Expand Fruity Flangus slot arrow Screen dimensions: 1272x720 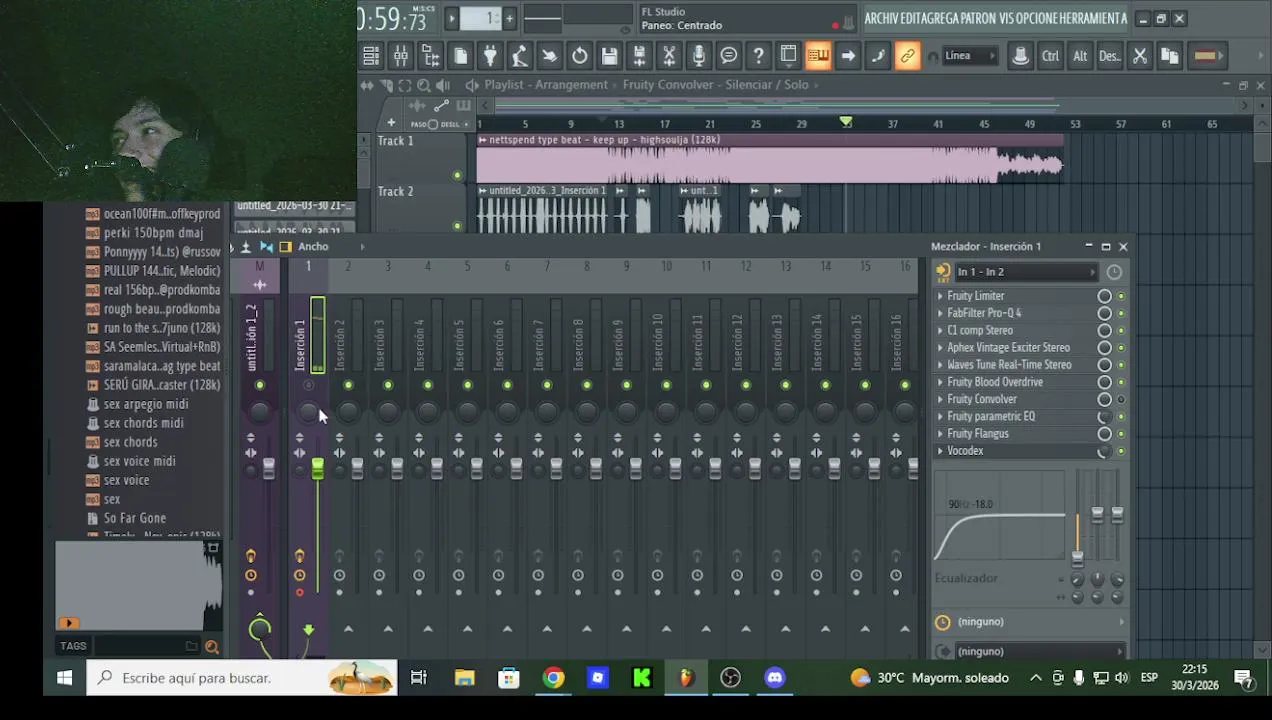(x=940, y=434)
